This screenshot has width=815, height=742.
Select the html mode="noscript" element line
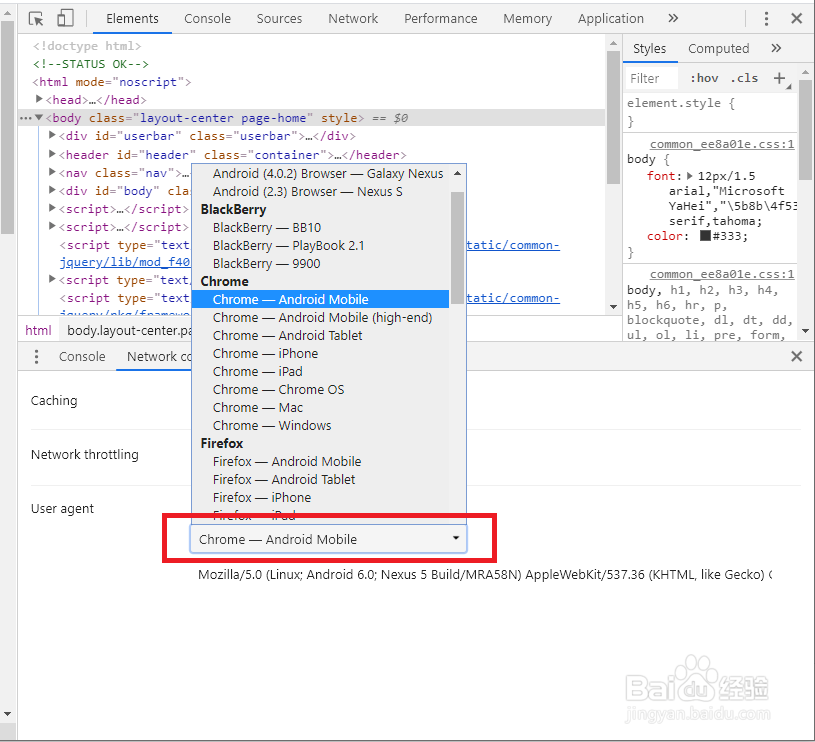pyautogui.click(x=112, y=82)
